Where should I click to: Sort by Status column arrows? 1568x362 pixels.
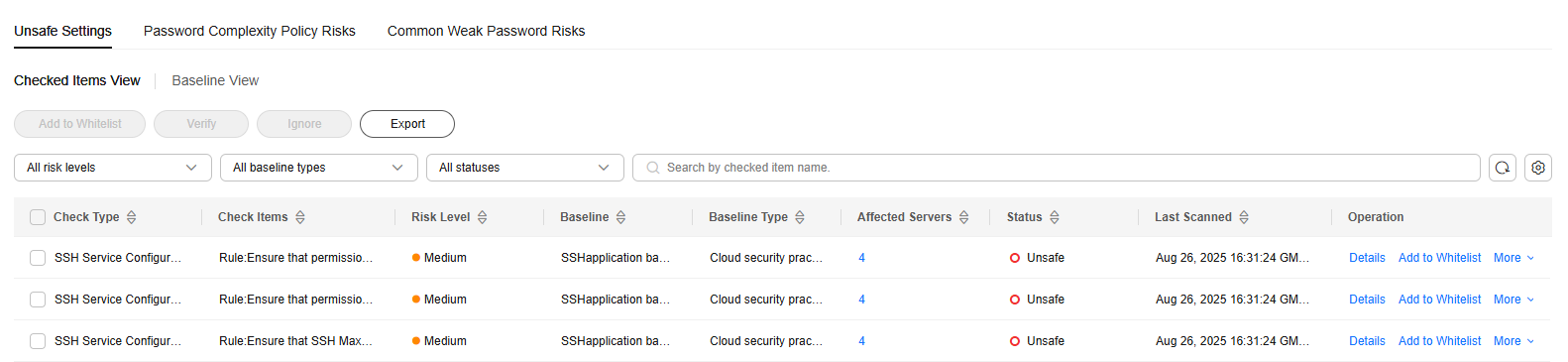(1055, 217)
